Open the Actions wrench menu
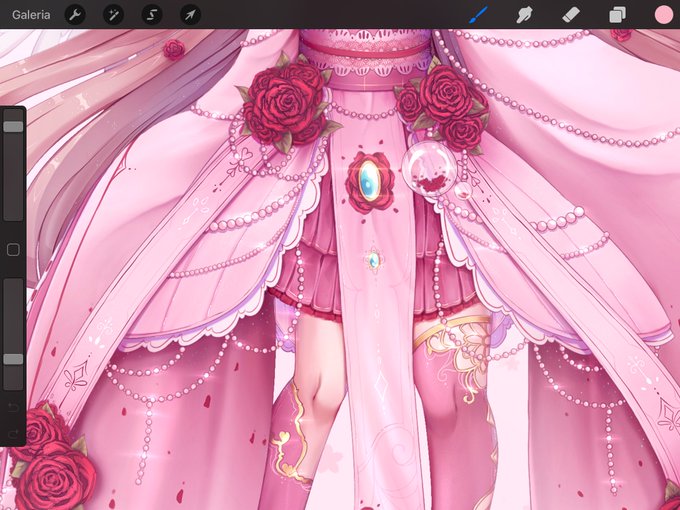The image size is (680, 510). coord(75,15)
